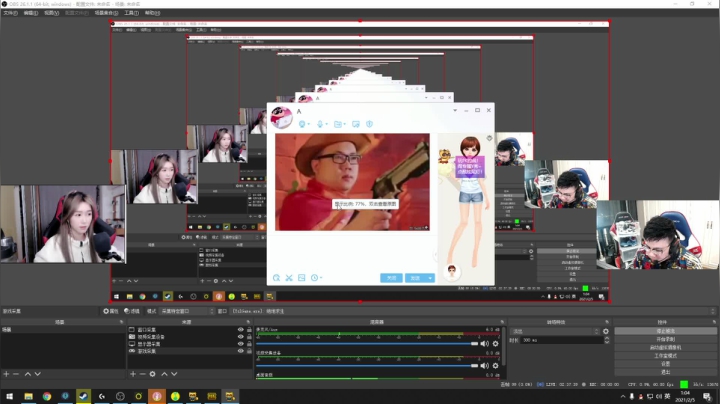
Task: Click 停止推流 in the controls dock
Action: (x=665, y=331)
